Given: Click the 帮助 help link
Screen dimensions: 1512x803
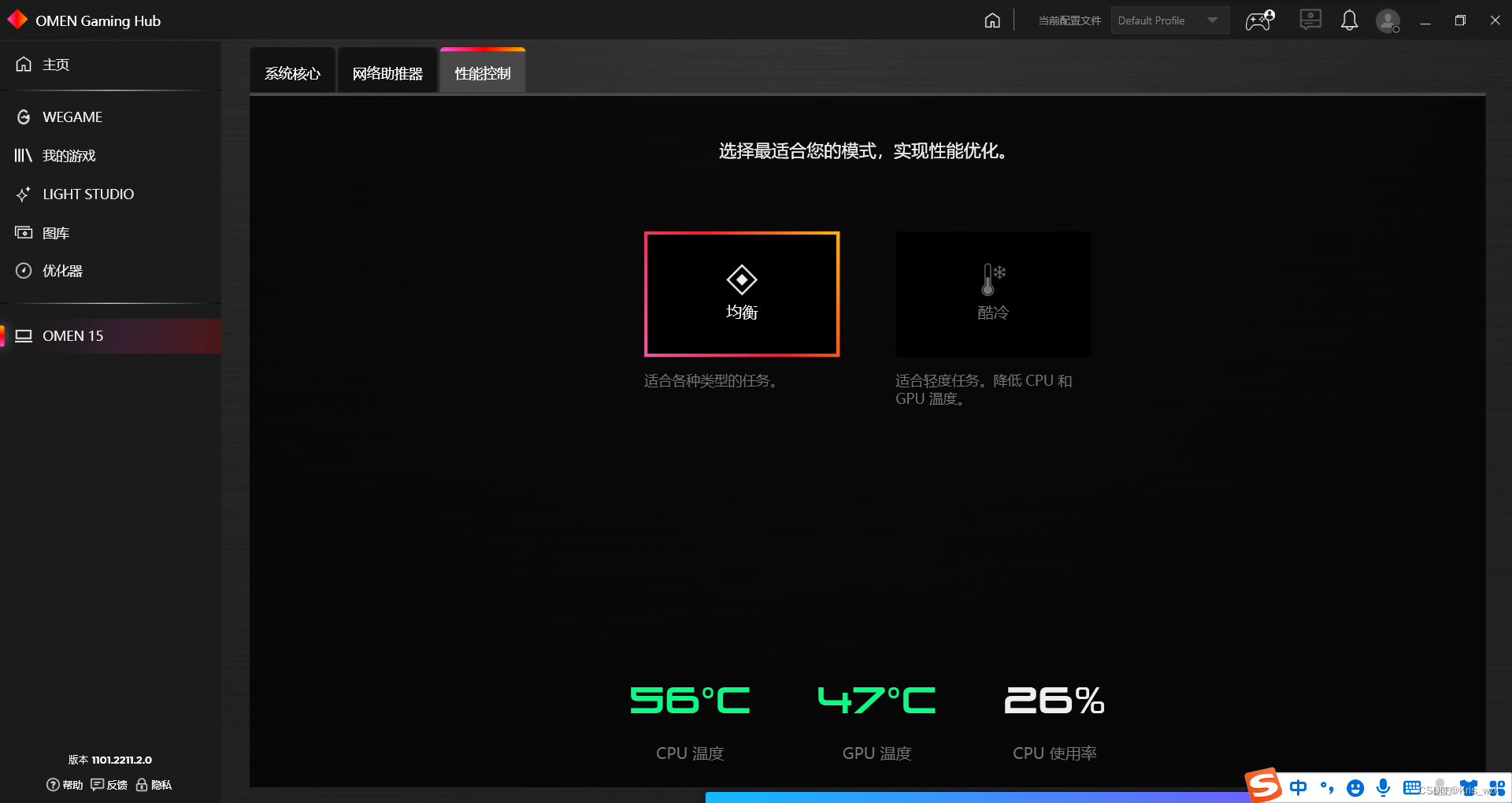Looking at the screenshot, I should (x=65, y=785).
